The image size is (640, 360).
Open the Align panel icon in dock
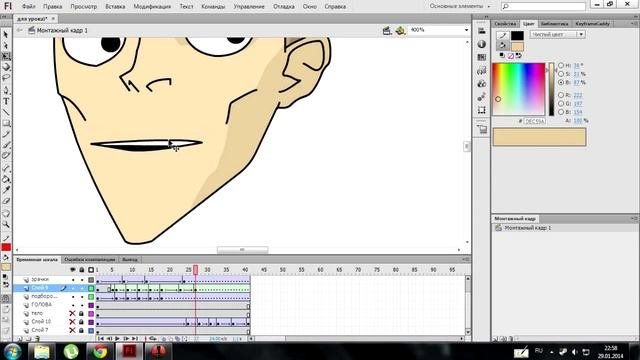tap(482, 31)
